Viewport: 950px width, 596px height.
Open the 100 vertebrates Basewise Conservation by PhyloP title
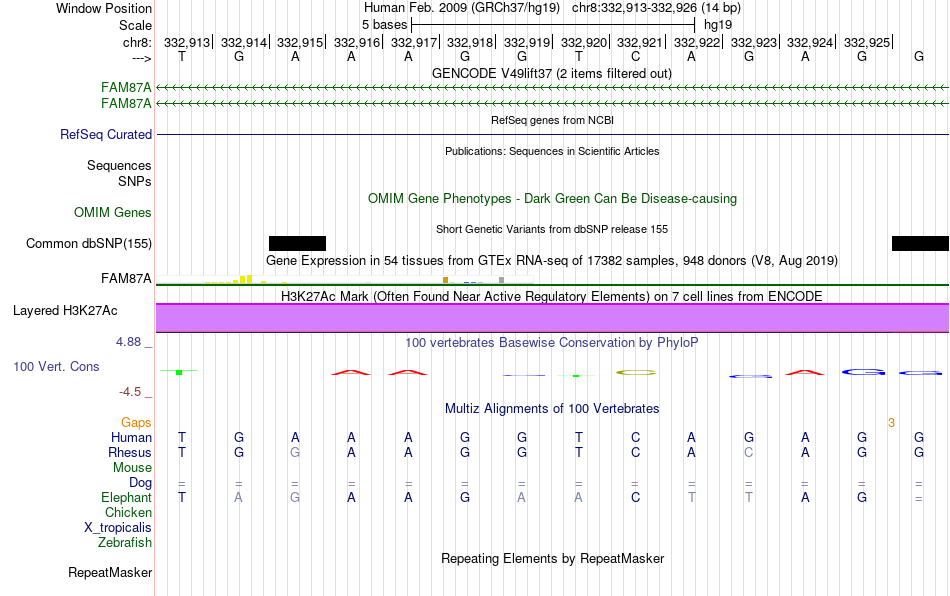[552, 342]
